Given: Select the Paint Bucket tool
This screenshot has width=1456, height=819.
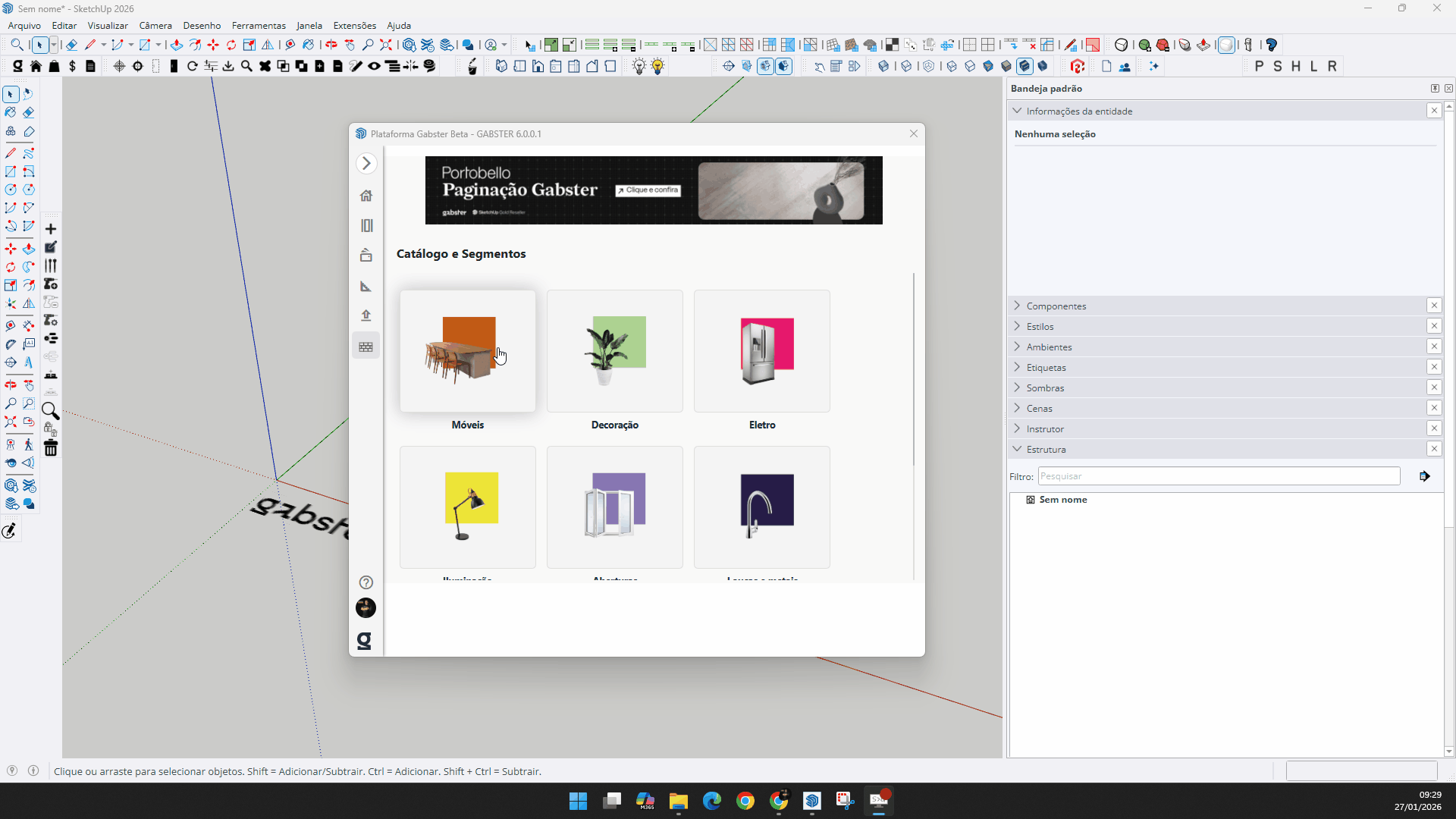Looking at the screenshot, I should pyautogui.click(x=11, y=112).
